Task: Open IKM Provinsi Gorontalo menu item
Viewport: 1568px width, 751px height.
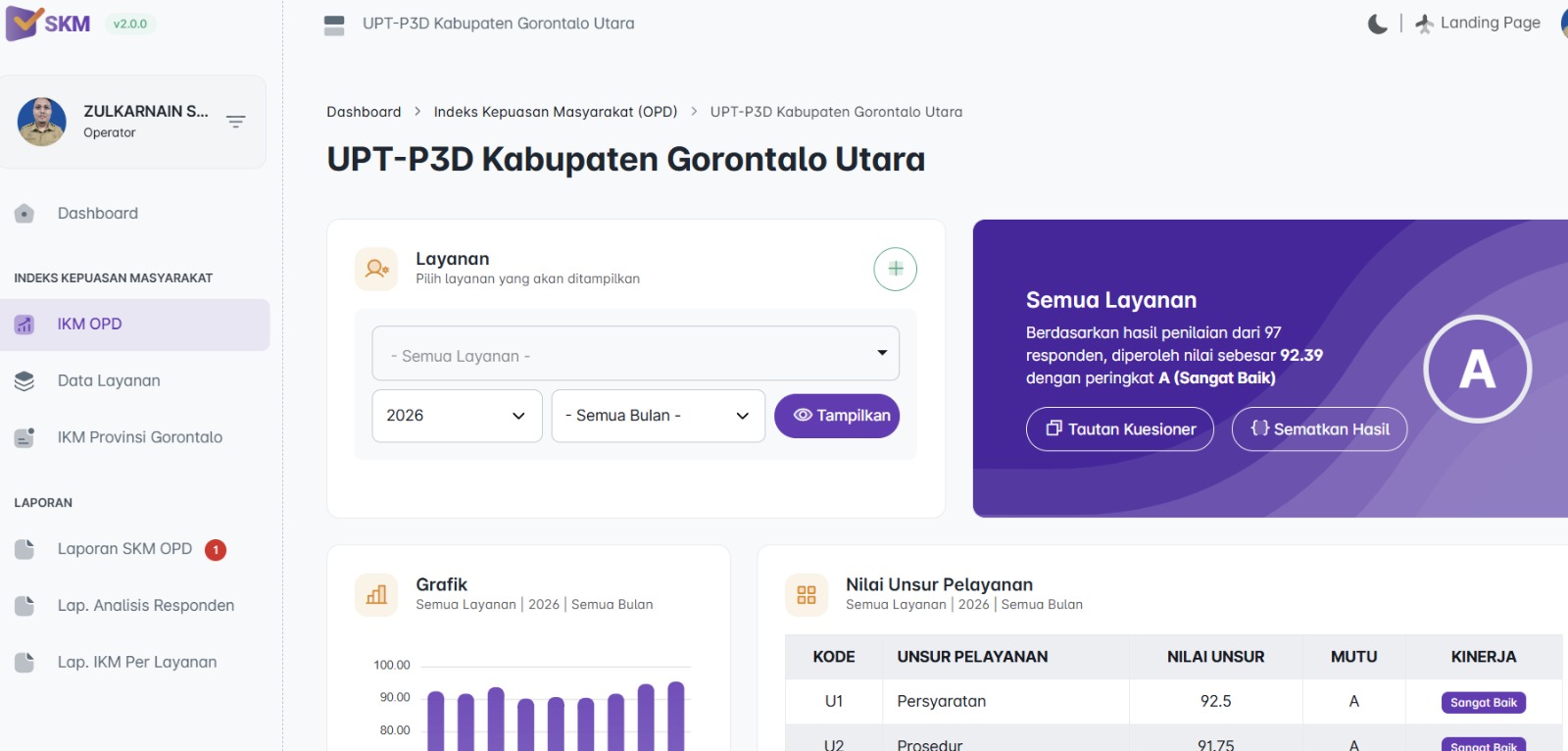Action: click(x=140, y=437)
